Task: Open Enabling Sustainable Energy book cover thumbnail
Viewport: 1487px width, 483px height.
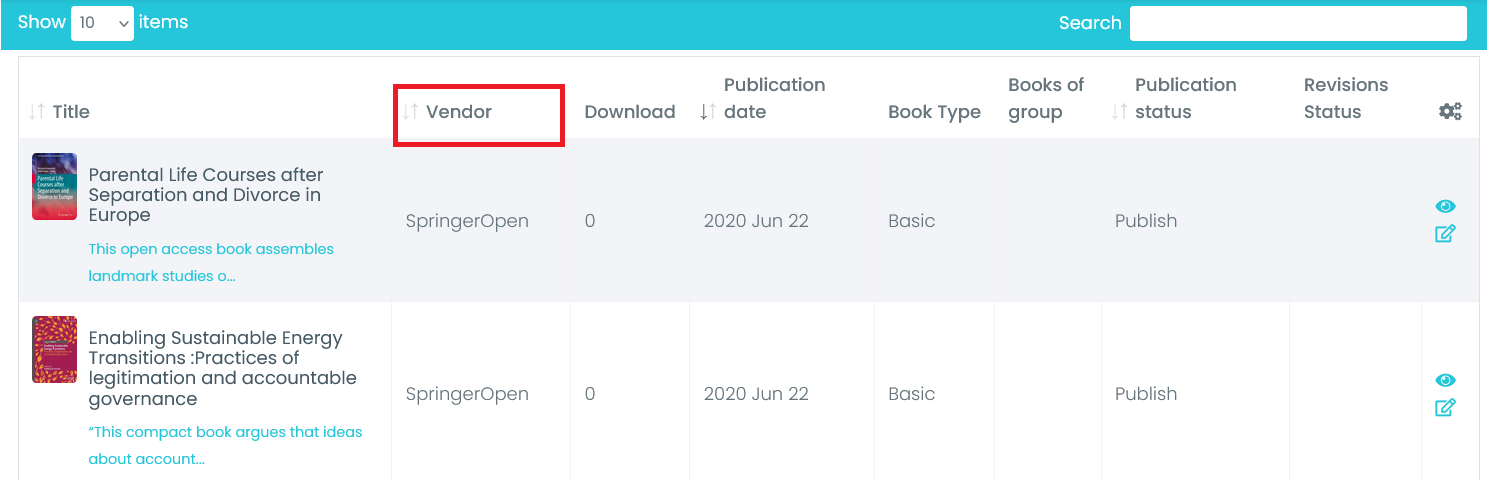Action: click(x=54, y=349)
